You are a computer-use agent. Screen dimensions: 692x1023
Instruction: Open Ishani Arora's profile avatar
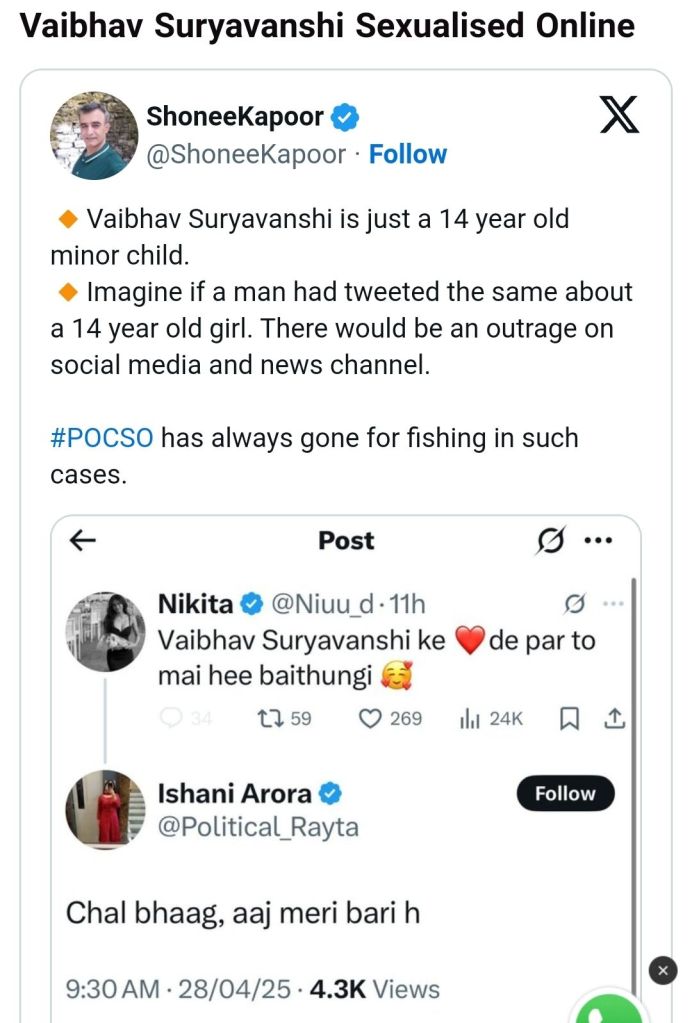[x=105, y=810]
